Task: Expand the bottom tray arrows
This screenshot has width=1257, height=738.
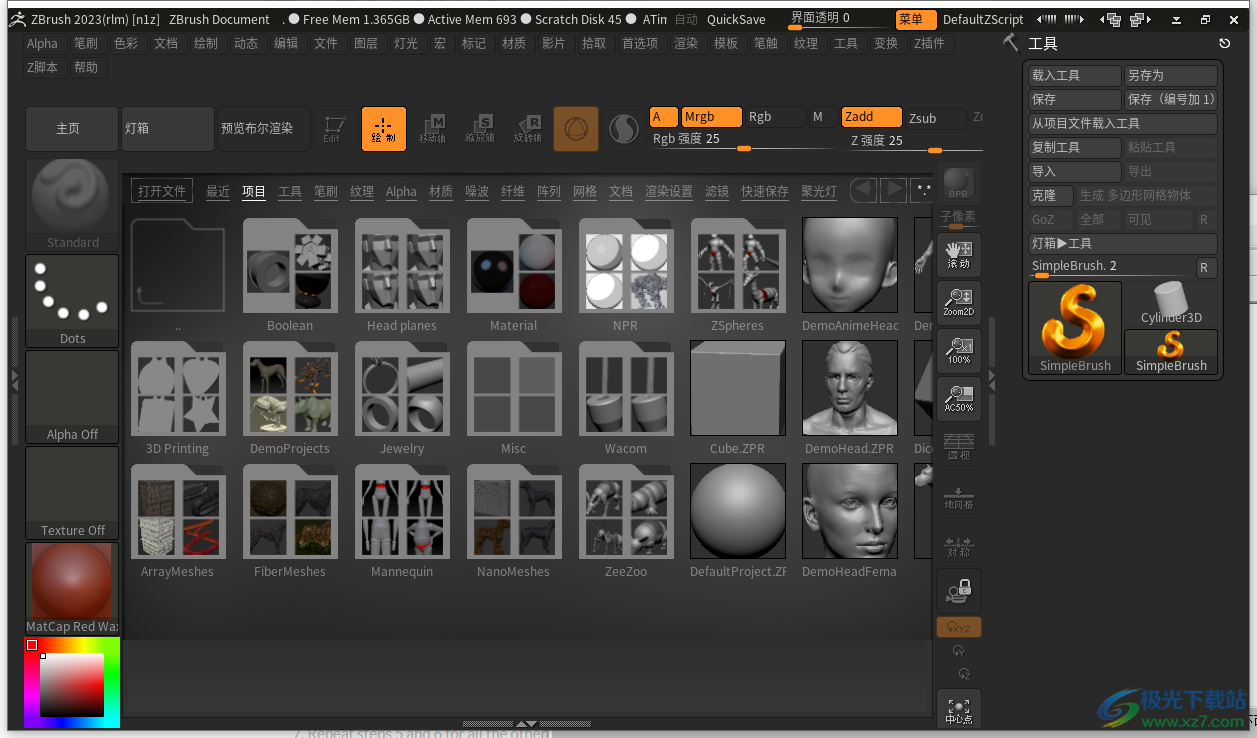Action: click(x=526, y=723)
